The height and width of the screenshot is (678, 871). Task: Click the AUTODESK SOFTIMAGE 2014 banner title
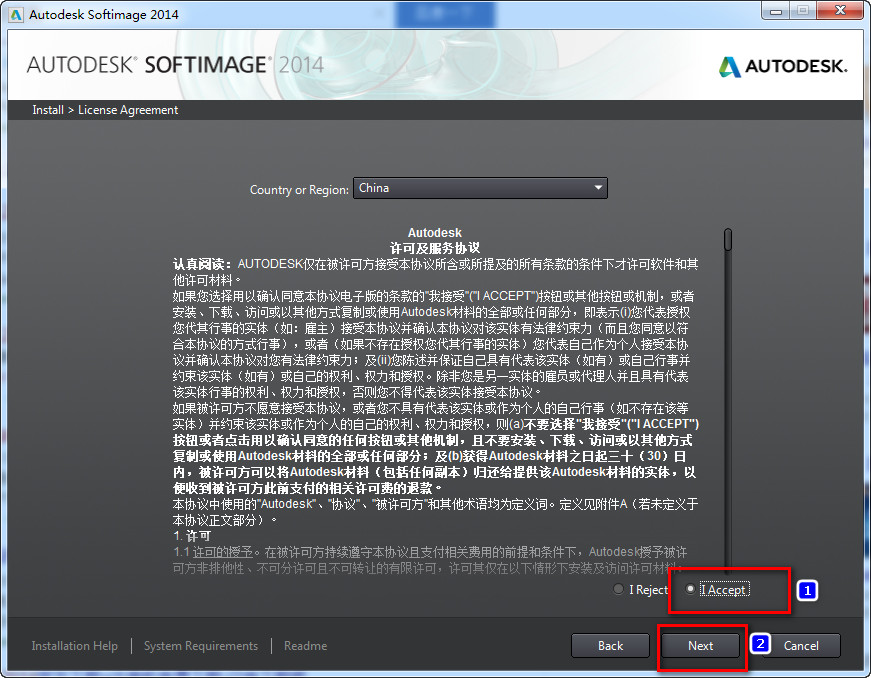coord(175,65)
